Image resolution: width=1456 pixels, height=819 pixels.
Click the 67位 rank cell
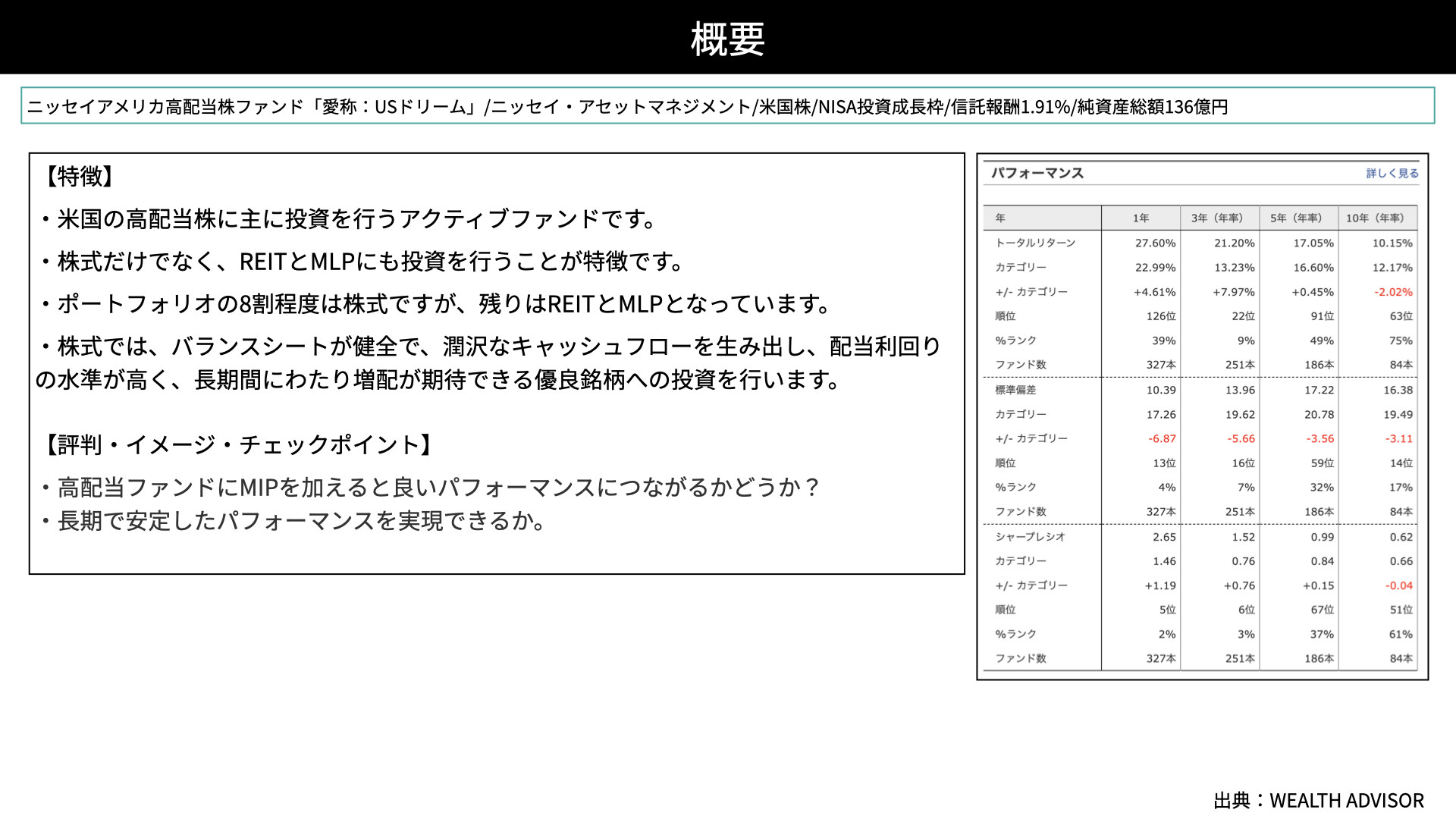(1322, 610)
